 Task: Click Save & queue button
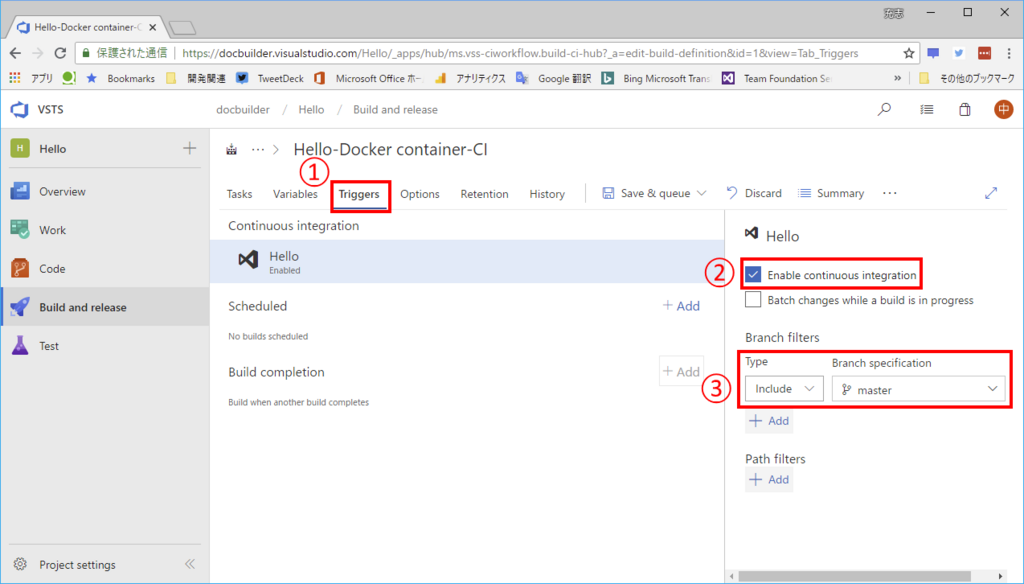pyautogui.click(x=646, y=193)
